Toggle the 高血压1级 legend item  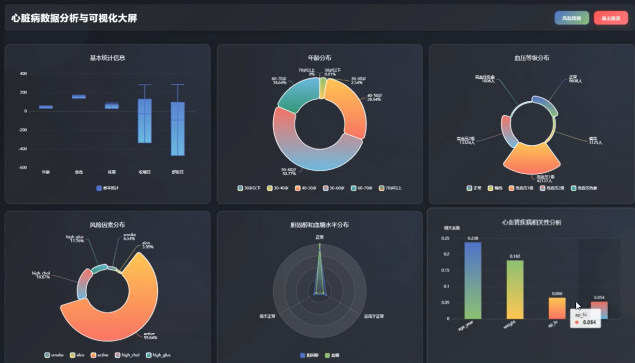[x=521, y=188]
